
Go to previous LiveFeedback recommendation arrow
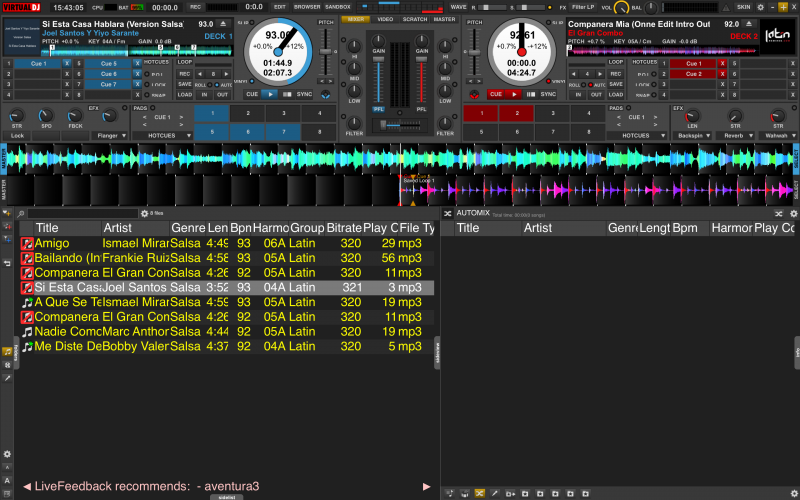(x=27, y=486)
